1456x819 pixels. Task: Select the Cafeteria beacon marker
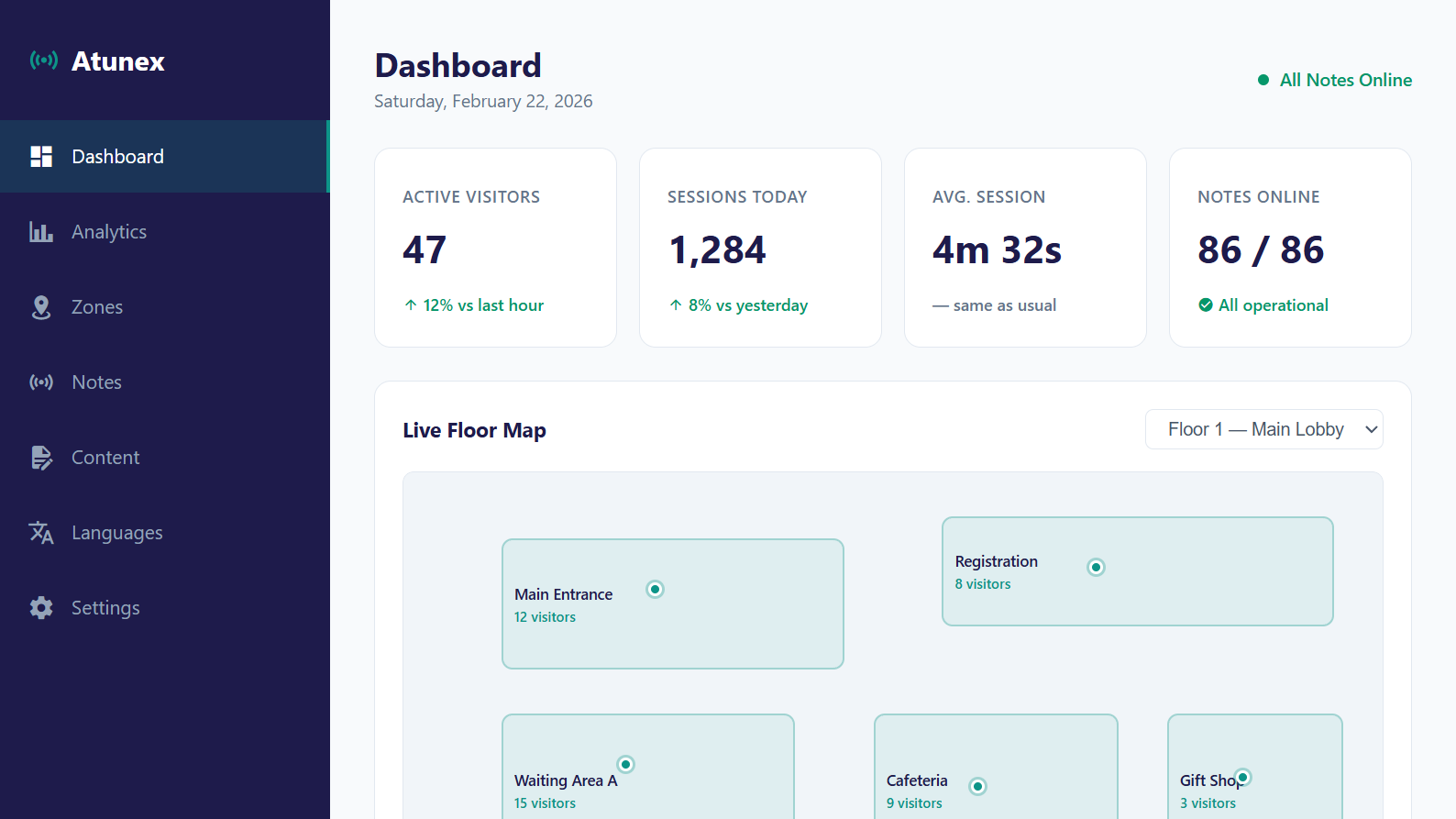[x=978, y=786]
